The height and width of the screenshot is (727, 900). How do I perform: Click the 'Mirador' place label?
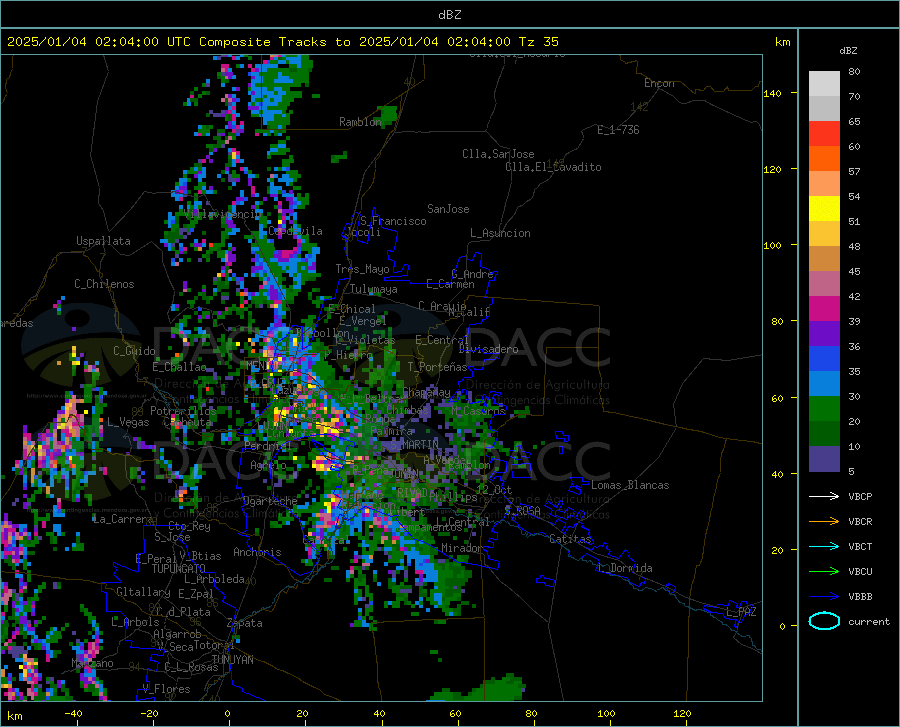click(x=461, y=548)
